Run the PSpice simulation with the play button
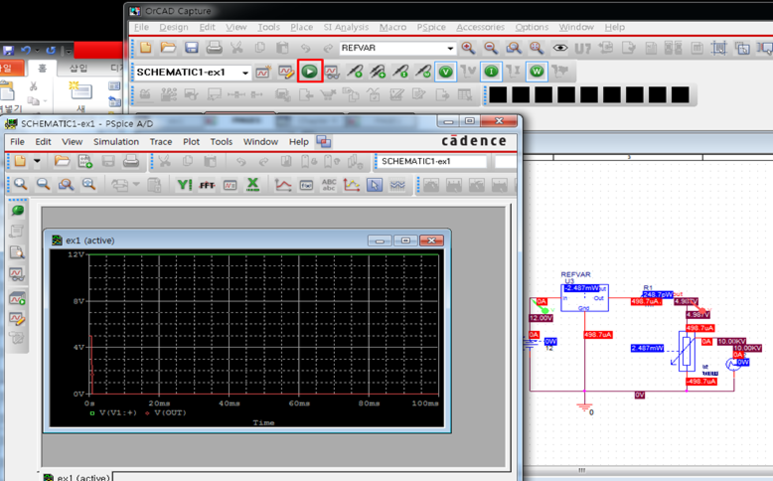 [310, 71]
